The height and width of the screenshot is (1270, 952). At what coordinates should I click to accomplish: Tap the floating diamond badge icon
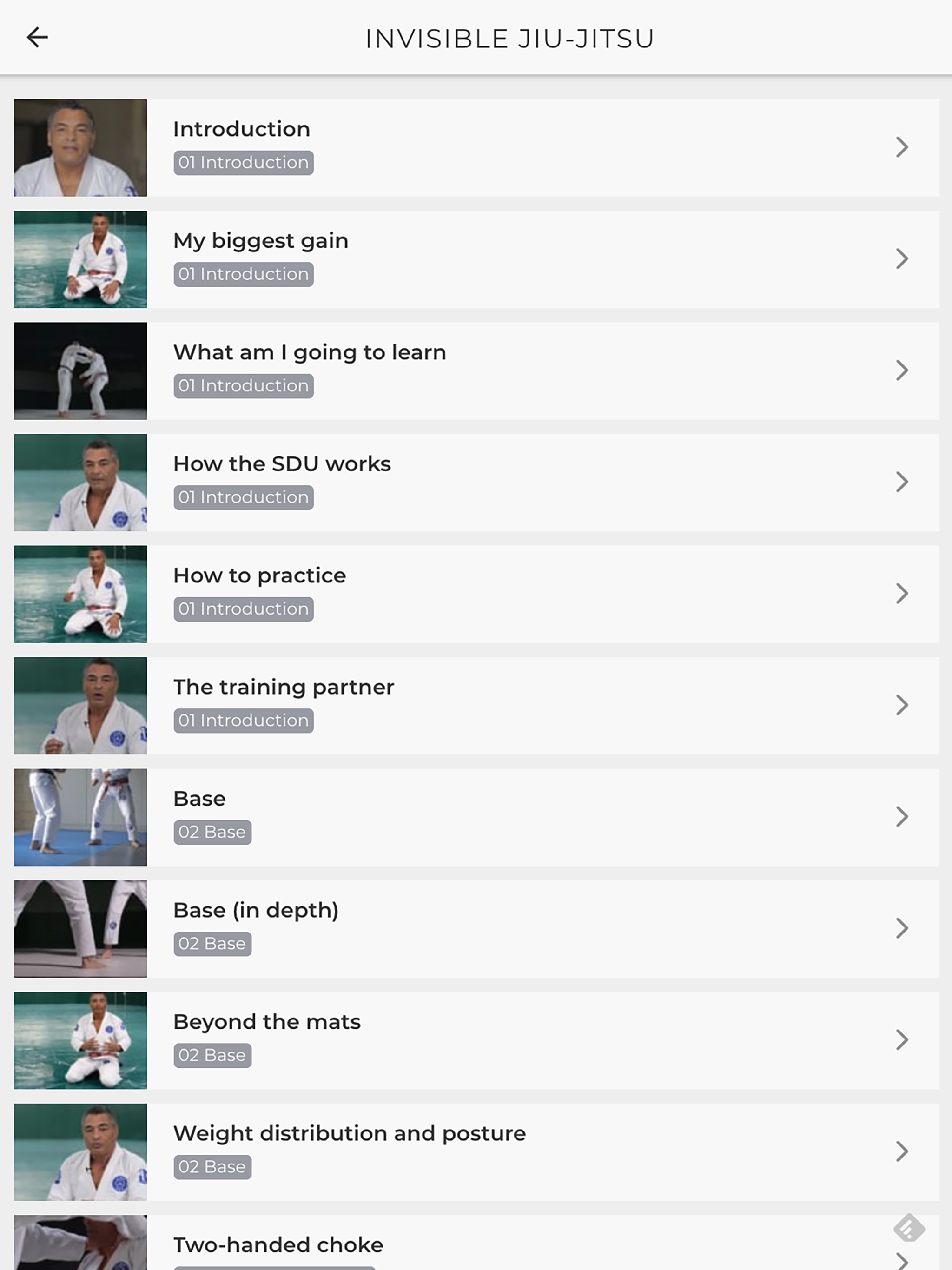coord(909,1229)
